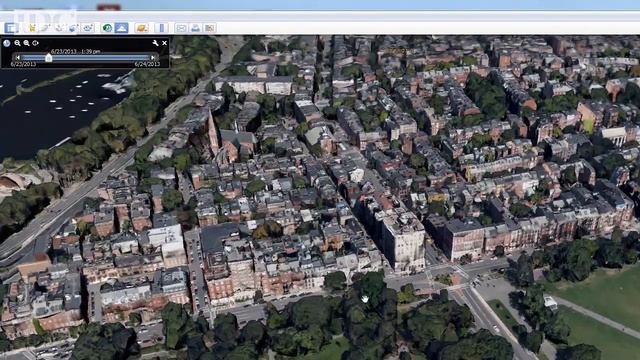Open time slider options wrench
Image resolution: width=640 pixels, height=360 pixels.
tap(155, 43)
